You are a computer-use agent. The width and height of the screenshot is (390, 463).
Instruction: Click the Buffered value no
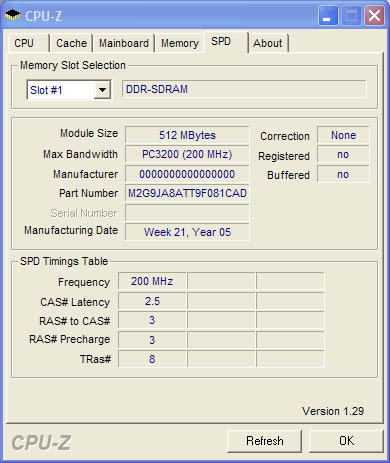pyautogui.click(x=343, y=174)
